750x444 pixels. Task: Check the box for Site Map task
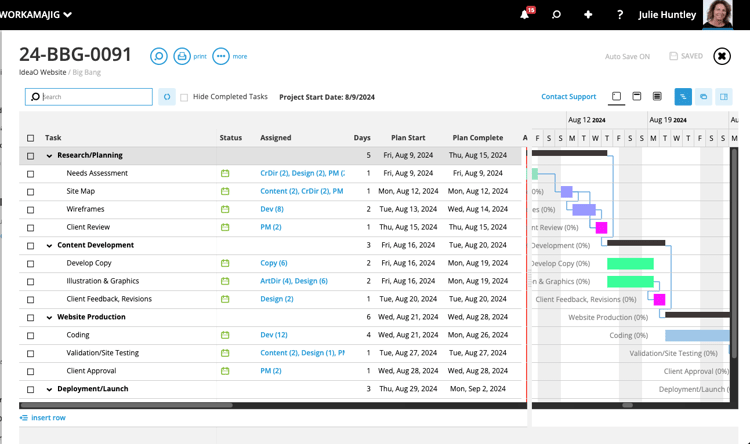coord(30,192)
